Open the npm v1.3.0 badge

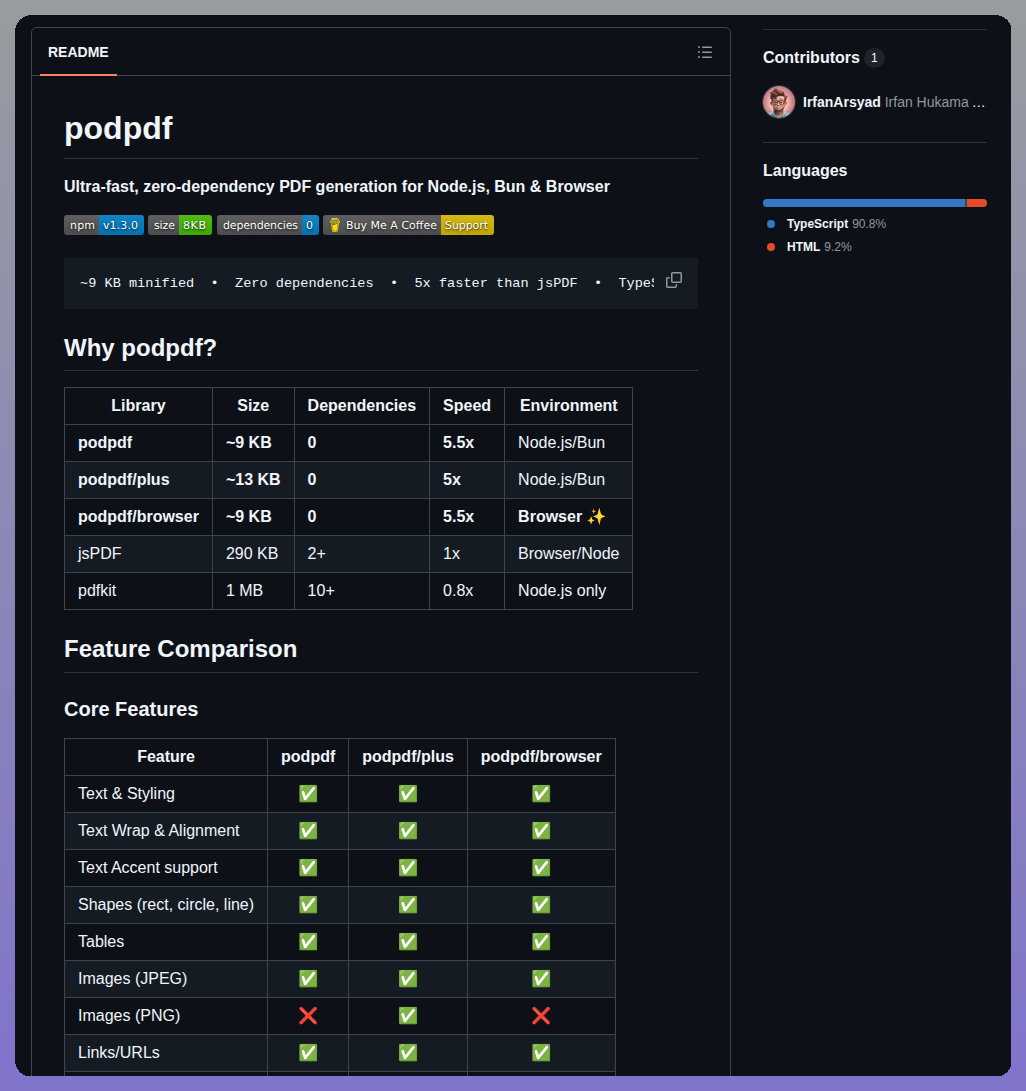coord(104,225)
